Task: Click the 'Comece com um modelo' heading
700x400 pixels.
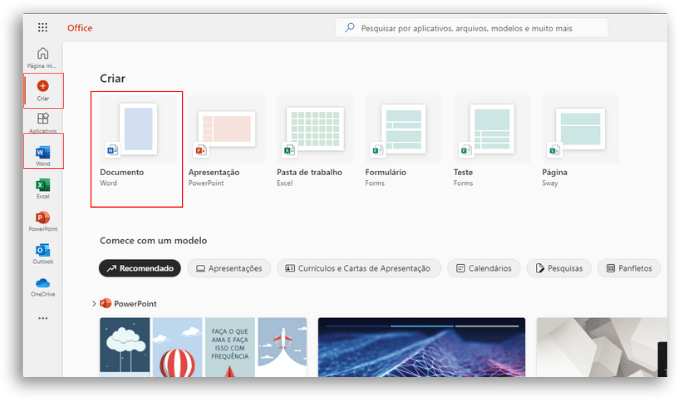Action: tap(154, 241)
